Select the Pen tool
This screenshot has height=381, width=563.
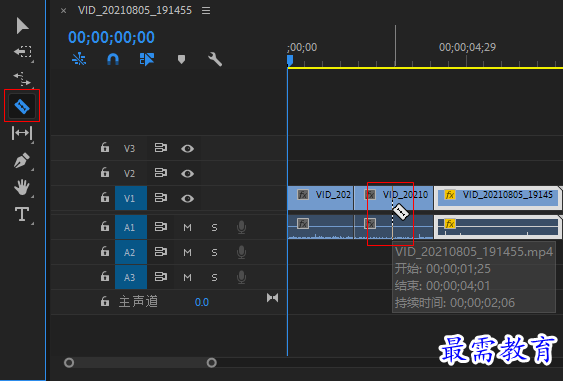click(22, 160)
